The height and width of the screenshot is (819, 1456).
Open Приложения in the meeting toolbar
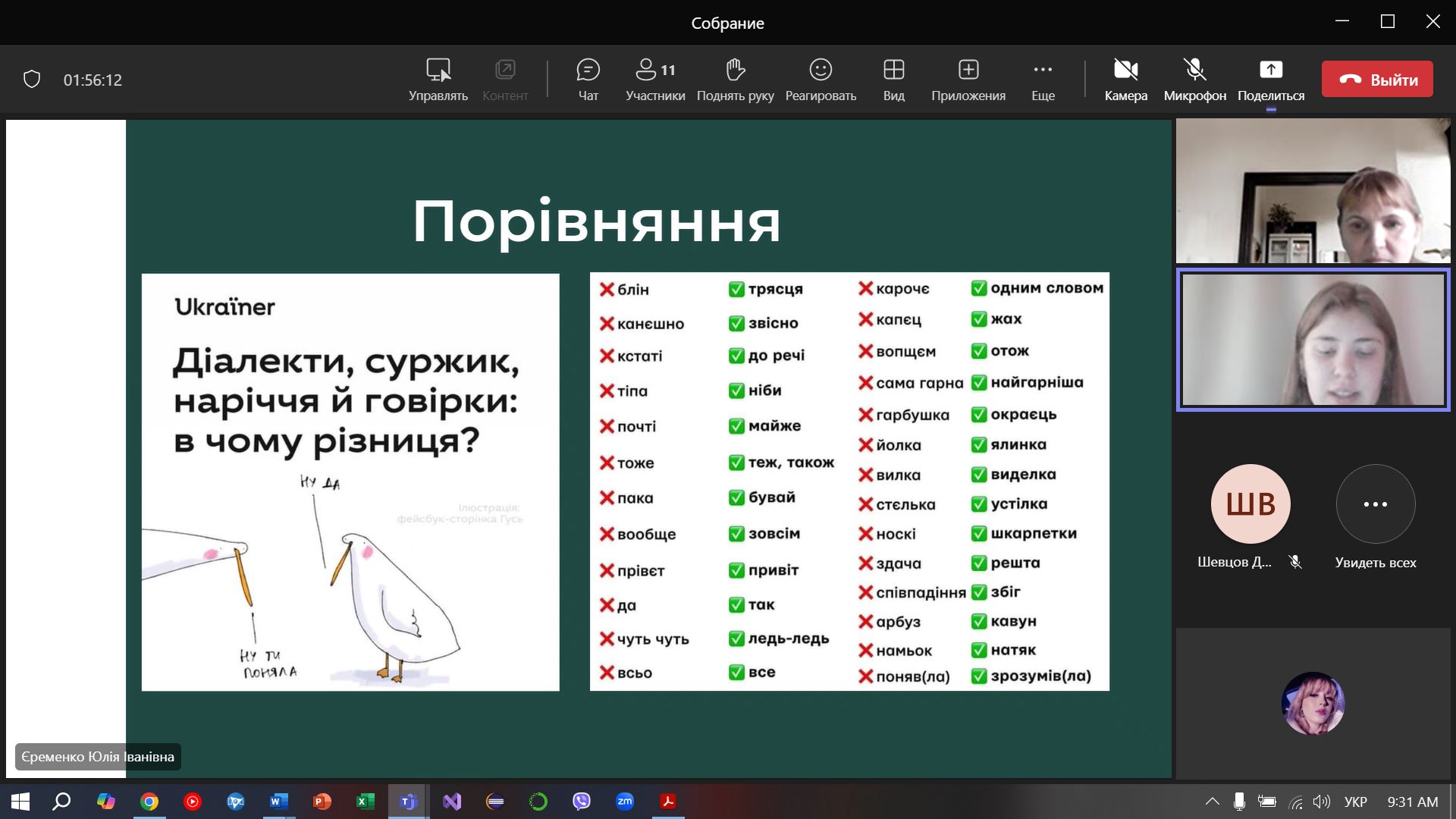coord(968,80)
